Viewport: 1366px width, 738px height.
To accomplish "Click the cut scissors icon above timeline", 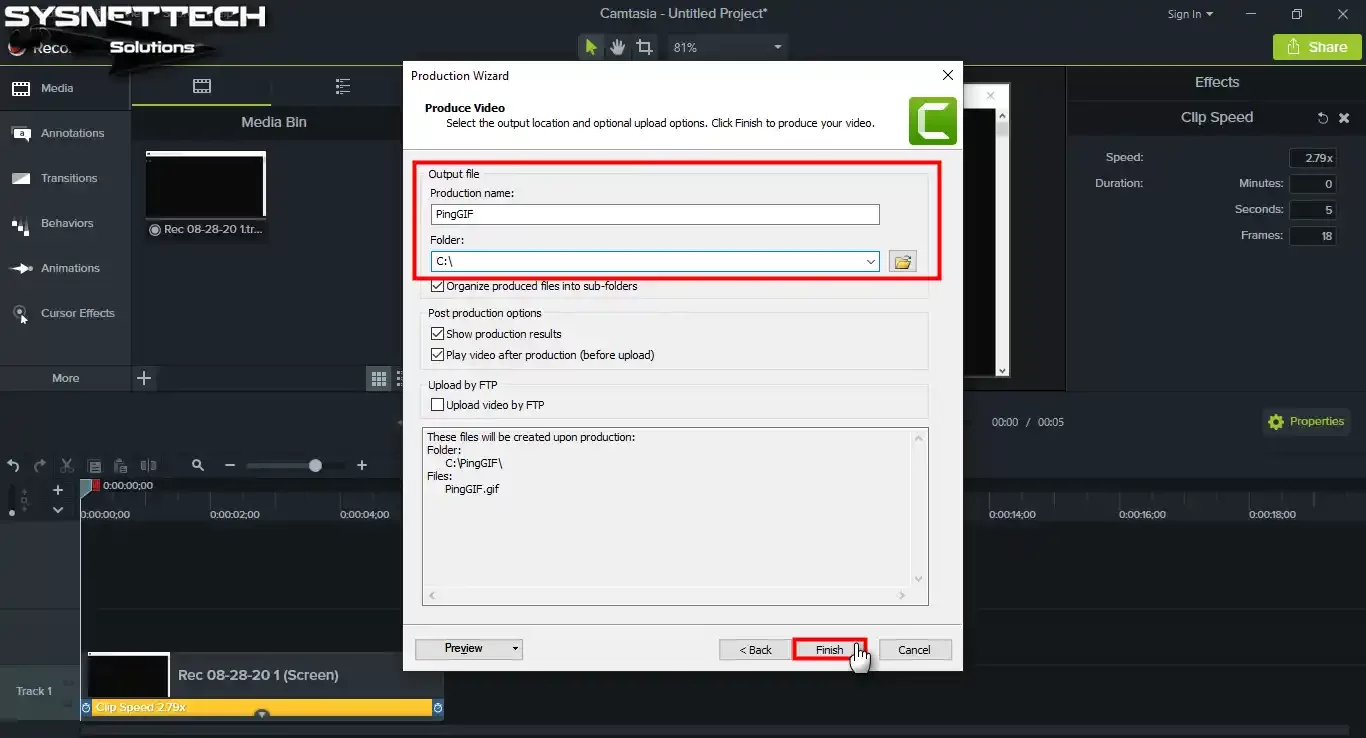I will pos(66,465).
